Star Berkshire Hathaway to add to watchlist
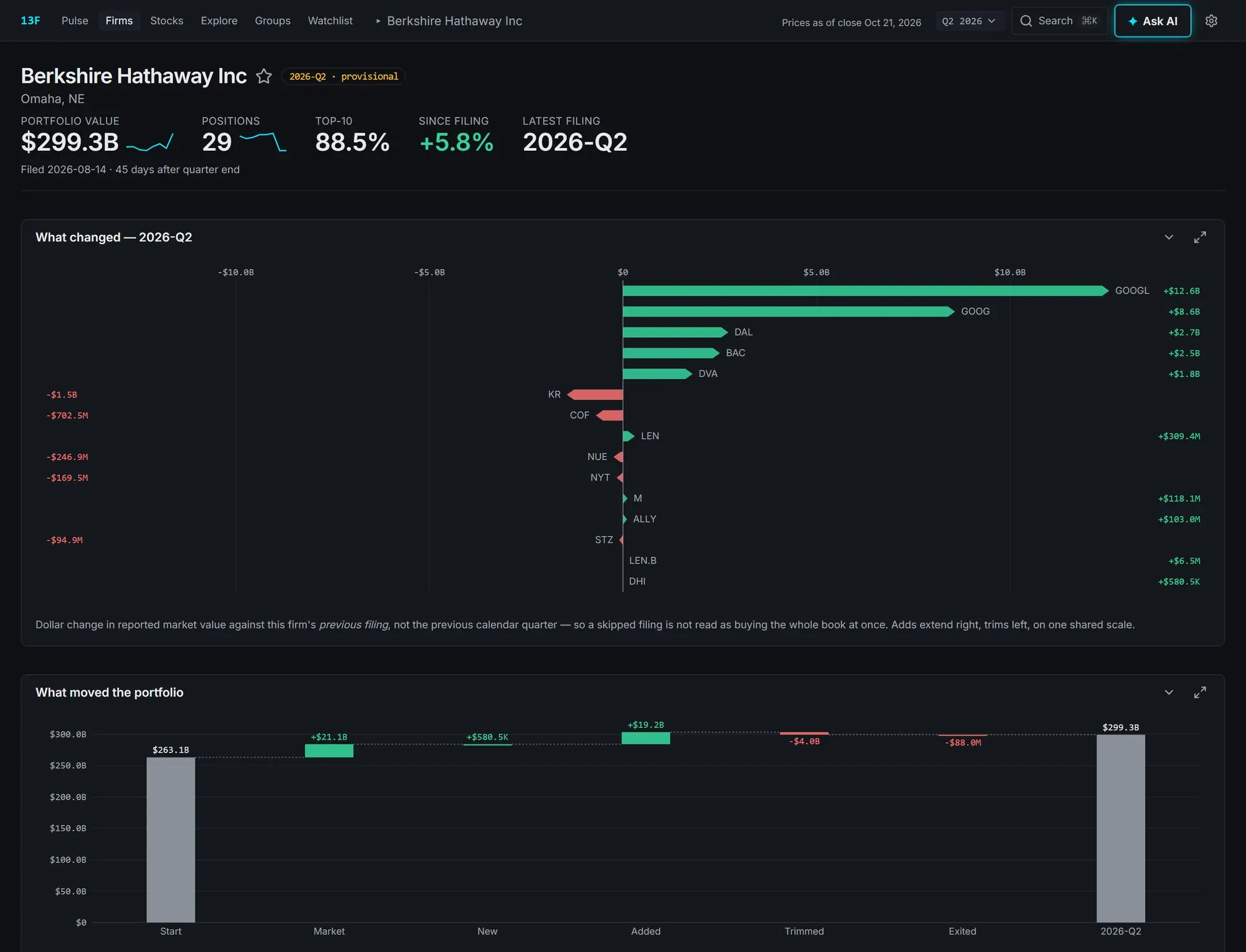Screen dimensions: 1246x952 (264, 76)
